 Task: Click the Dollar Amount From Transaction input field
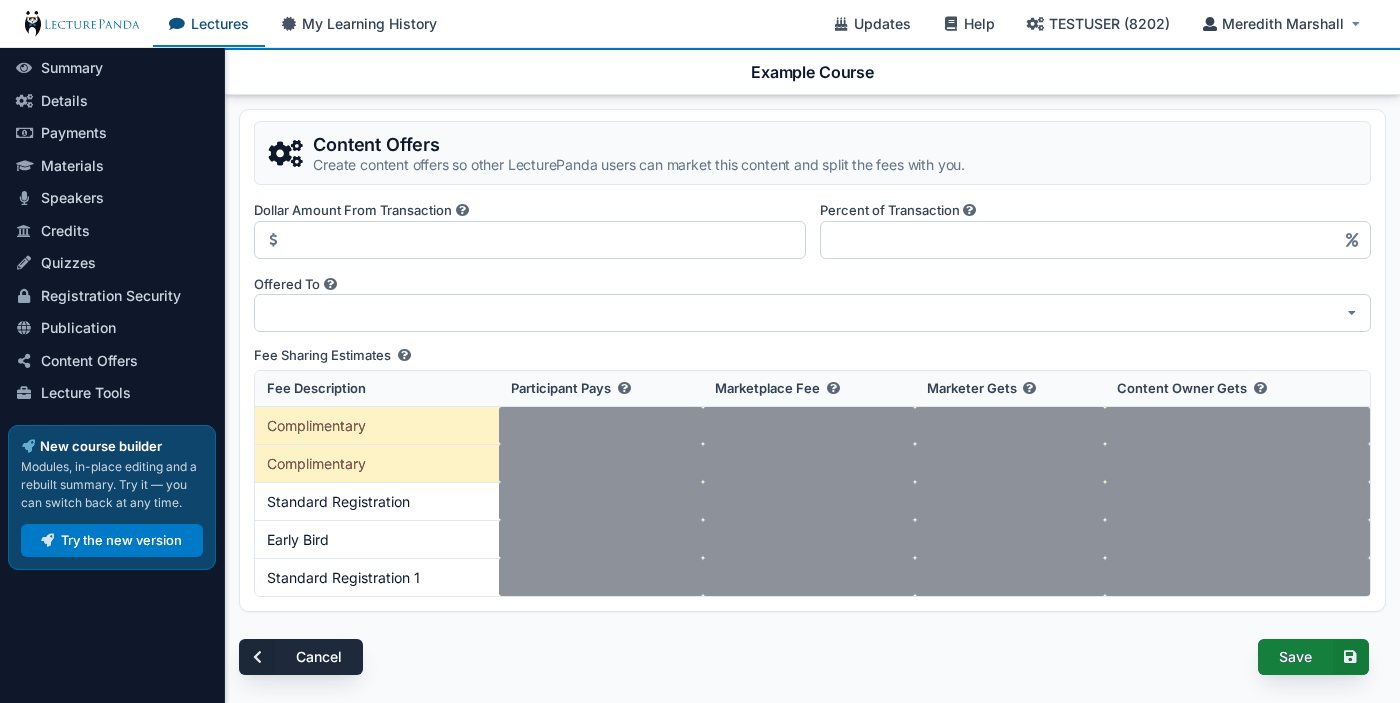coord(530,240)
